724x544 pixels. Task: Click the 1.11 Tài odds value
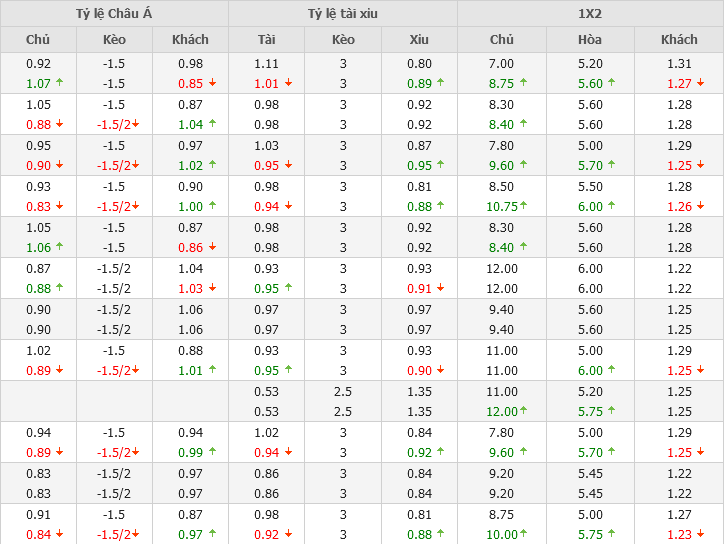point(266,63)
